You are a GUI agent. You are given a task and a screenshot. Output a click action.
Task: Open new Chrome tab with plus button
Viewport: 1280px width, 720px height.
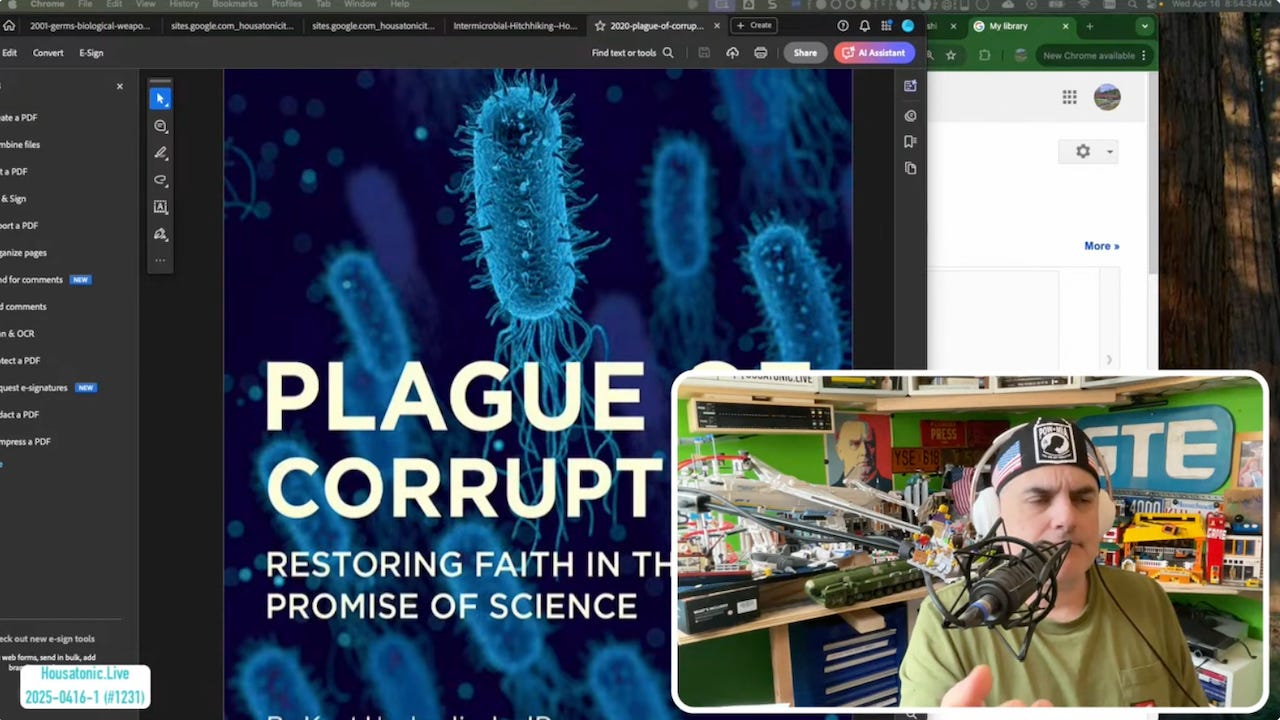1089,26
